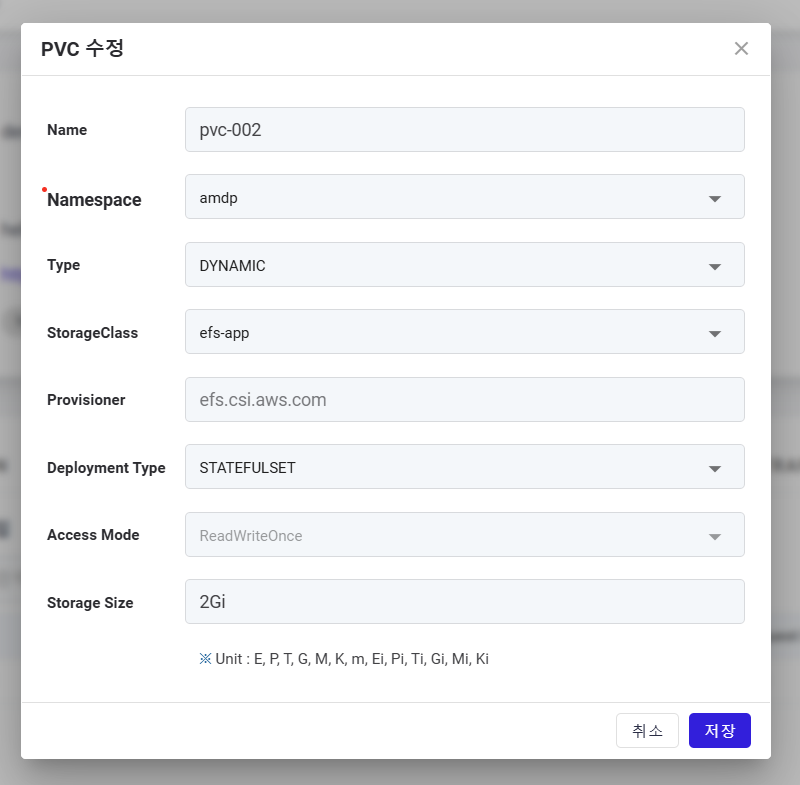Open the Namespace dropdown showing amdp

pyautogui.click(x=464, y=197)
